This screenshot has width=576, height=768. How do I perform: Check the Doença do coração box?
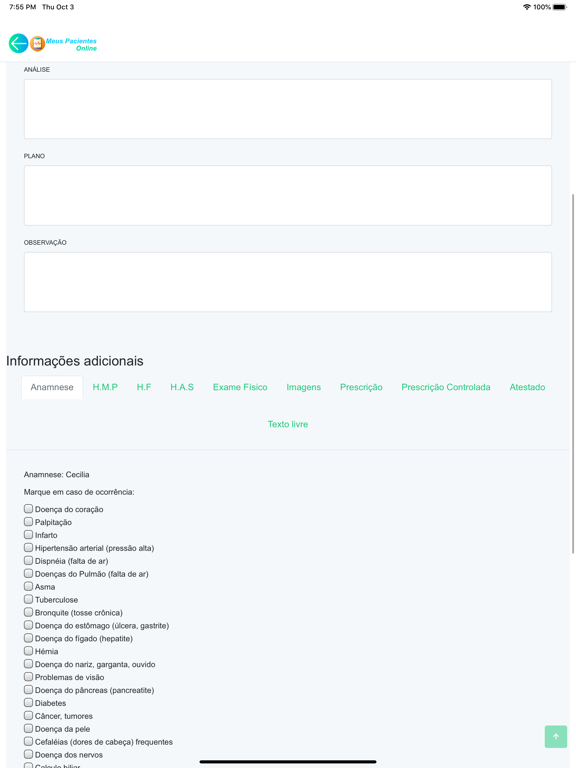(28, 509)
